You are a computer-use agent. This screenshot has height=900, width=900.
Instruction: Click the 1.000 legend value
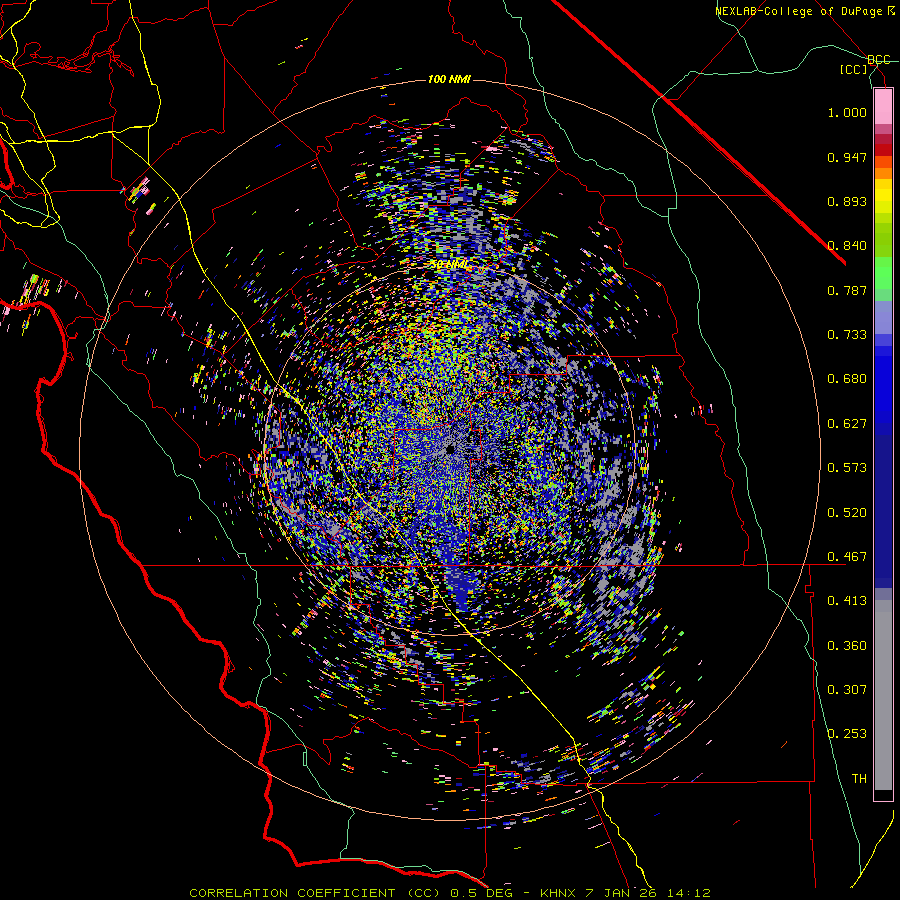[847, 112]
